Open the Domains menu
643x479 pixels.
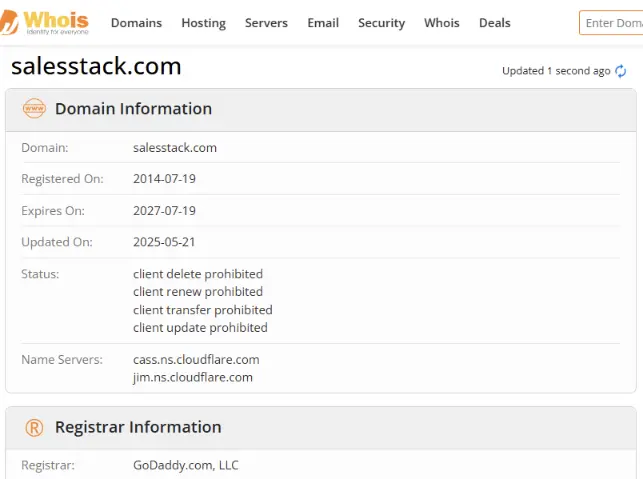pos(137,23)
